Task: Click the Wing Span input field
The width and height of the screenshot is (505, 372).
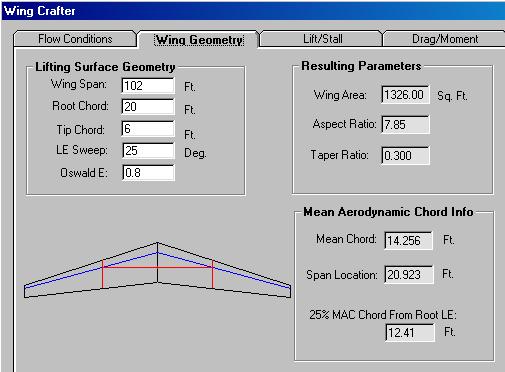Action: tap(148, 86)
